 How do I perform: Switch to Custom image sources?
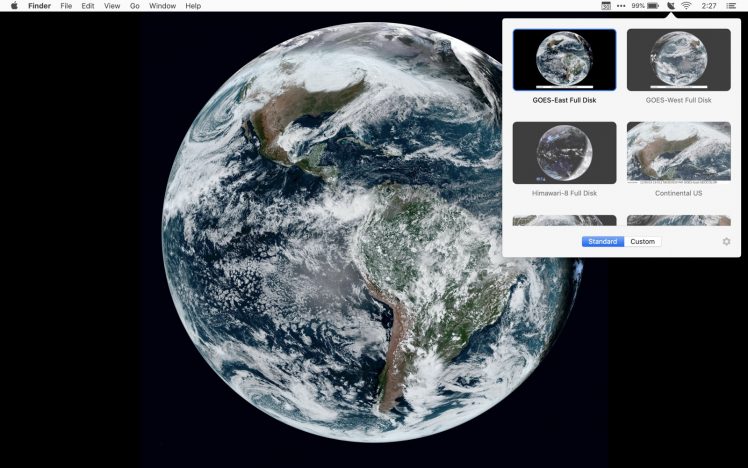(x=642, y=241)
